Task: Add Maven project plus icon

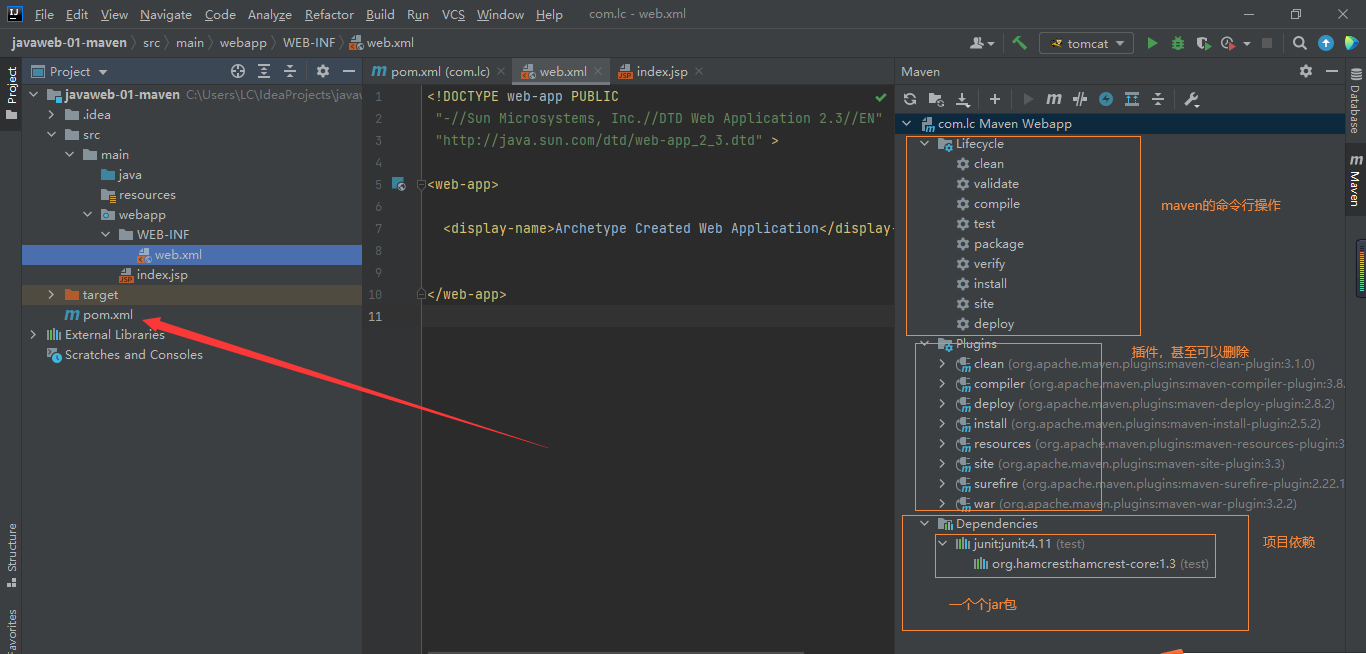Action: click(x=995, y=99)
